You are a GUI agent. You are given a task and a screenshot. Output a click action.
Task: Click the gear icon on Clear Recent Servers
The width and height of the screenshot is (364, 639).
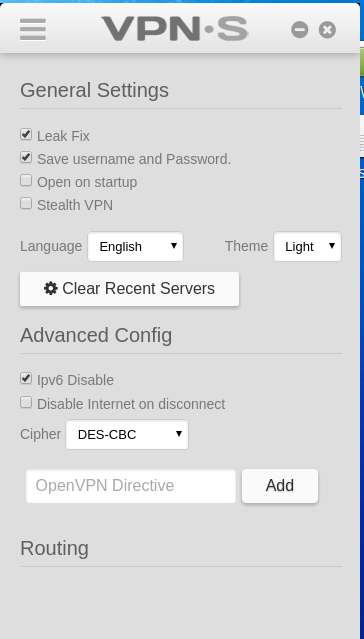51,289
